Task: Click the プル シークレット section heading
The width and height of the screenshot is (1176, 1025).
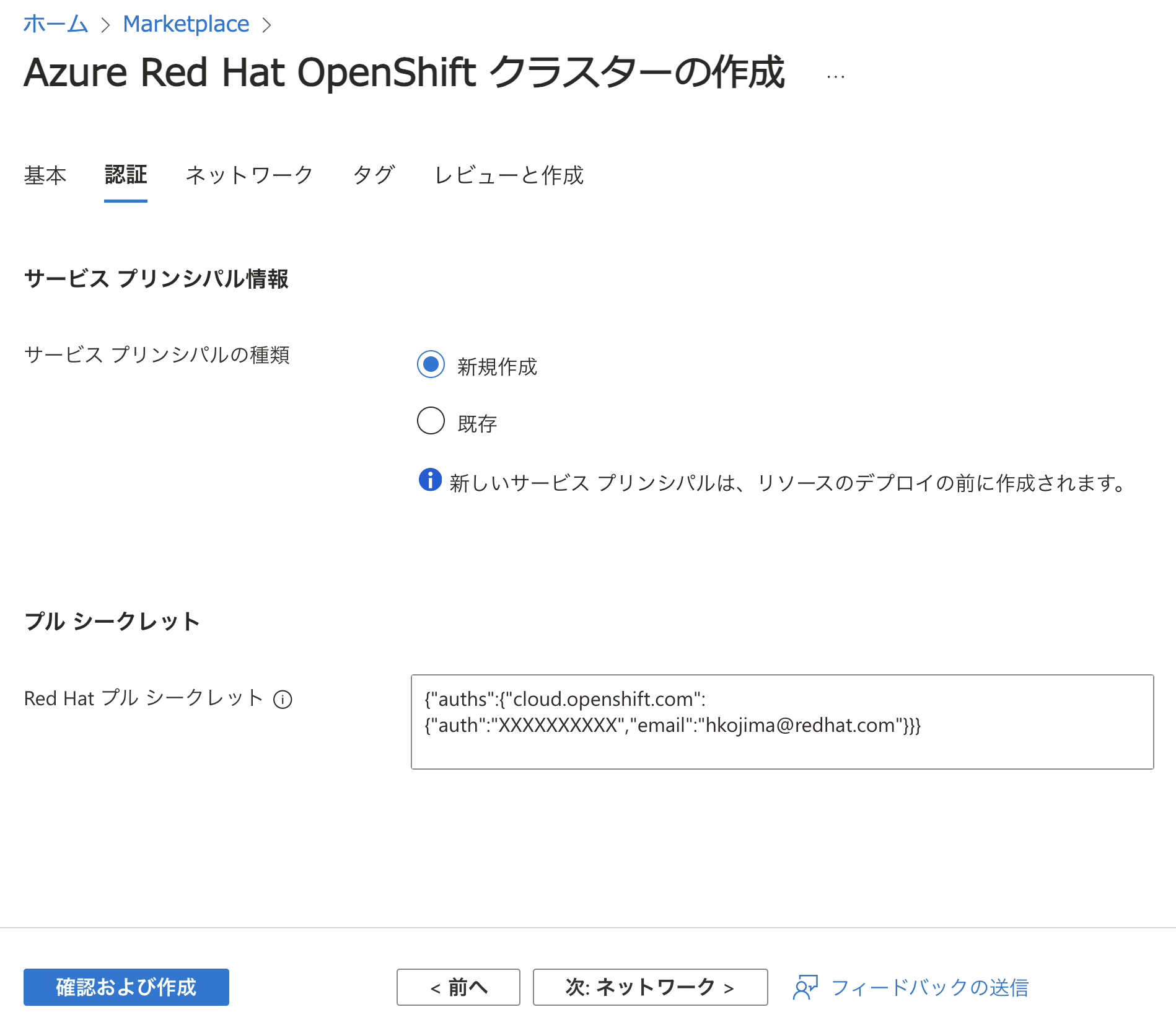Action: [x=112, y=621]
